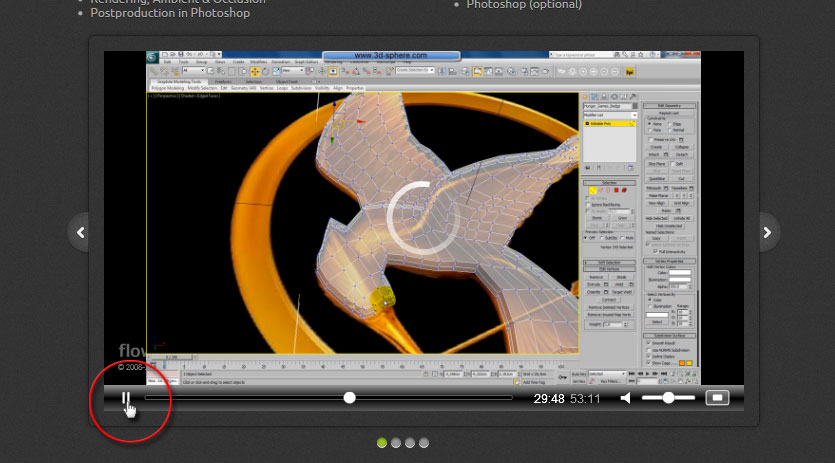Select the third pagination dot

(410, 443)
